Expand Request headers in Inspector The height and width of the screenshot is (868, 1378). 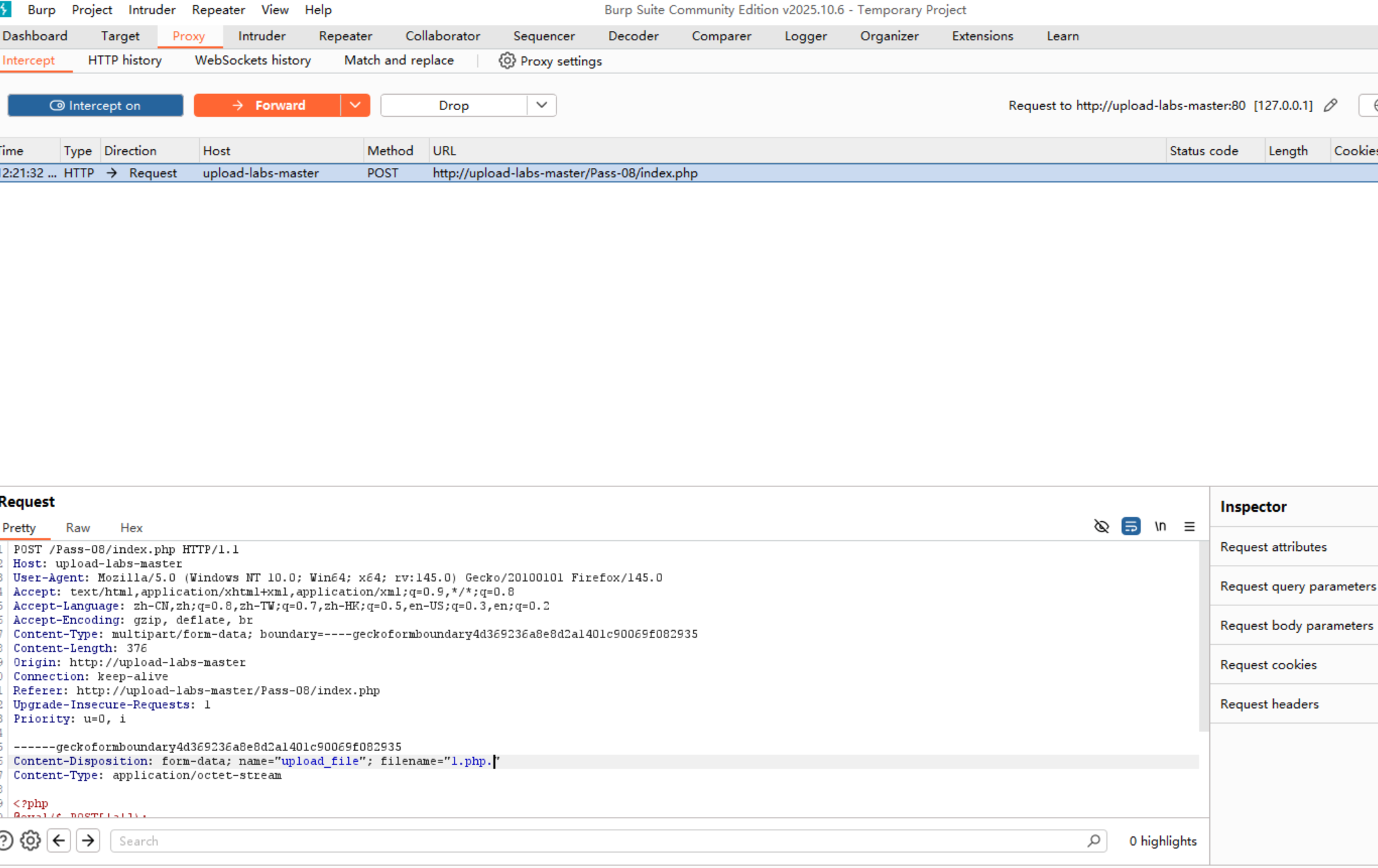[1269, 704]
